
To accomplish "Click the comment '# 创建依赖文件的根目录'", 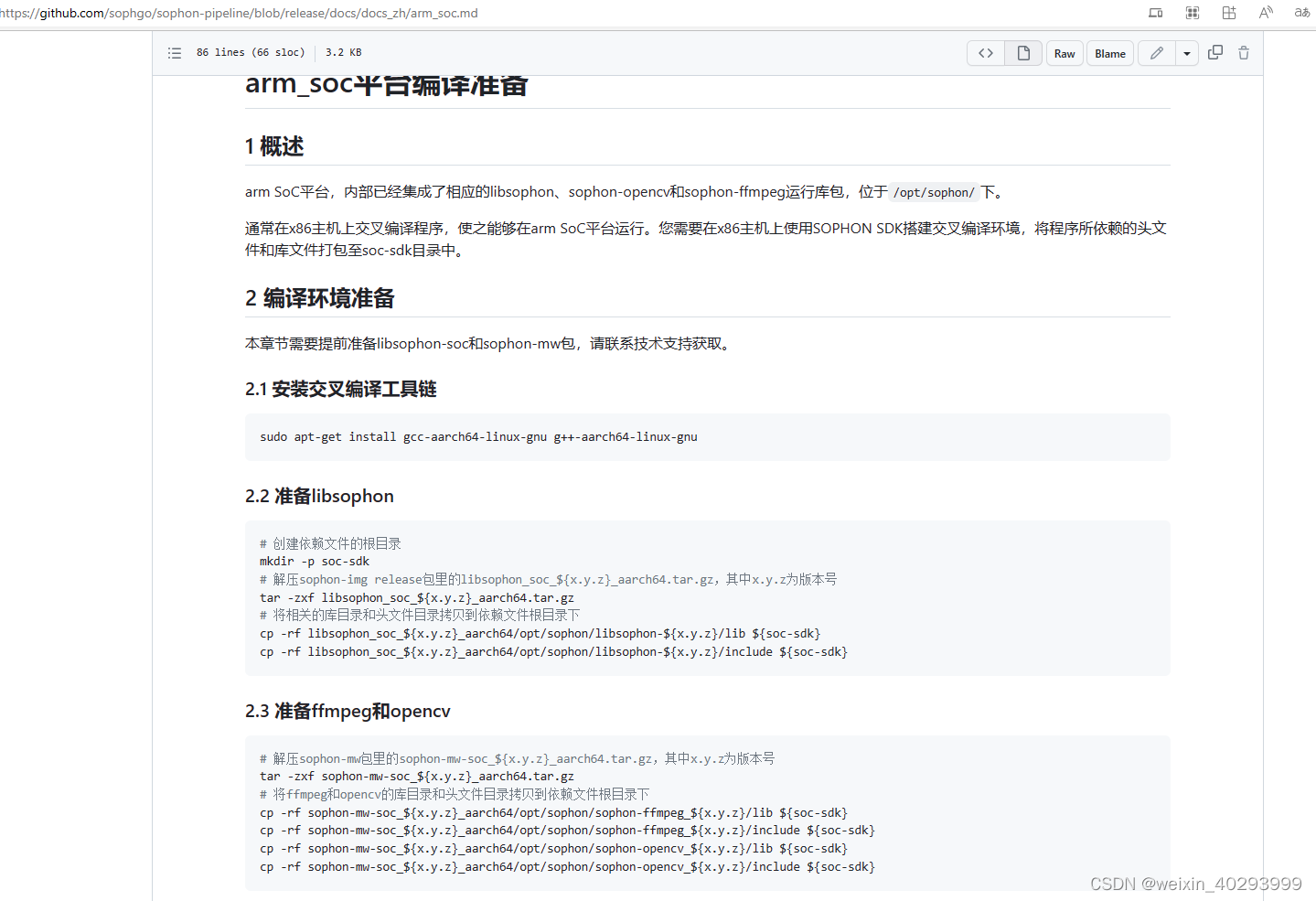I will point(330,543).
